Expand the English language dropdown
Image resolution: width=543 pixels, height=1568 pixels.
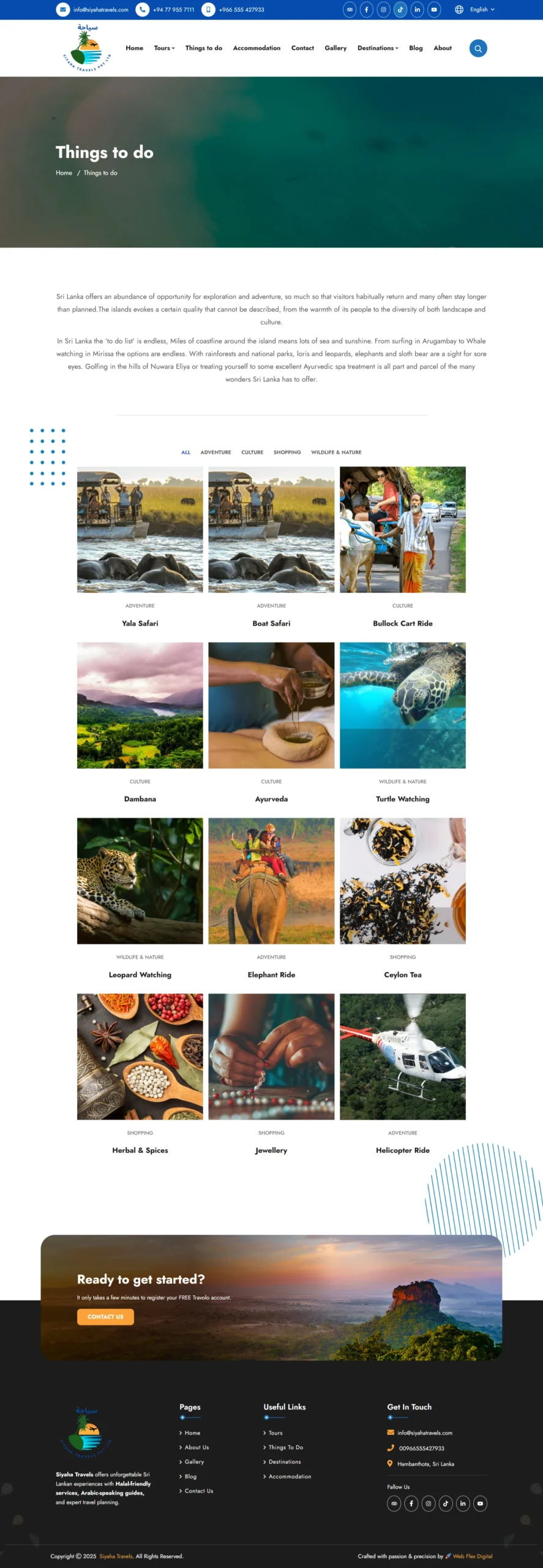coord(475,10)
